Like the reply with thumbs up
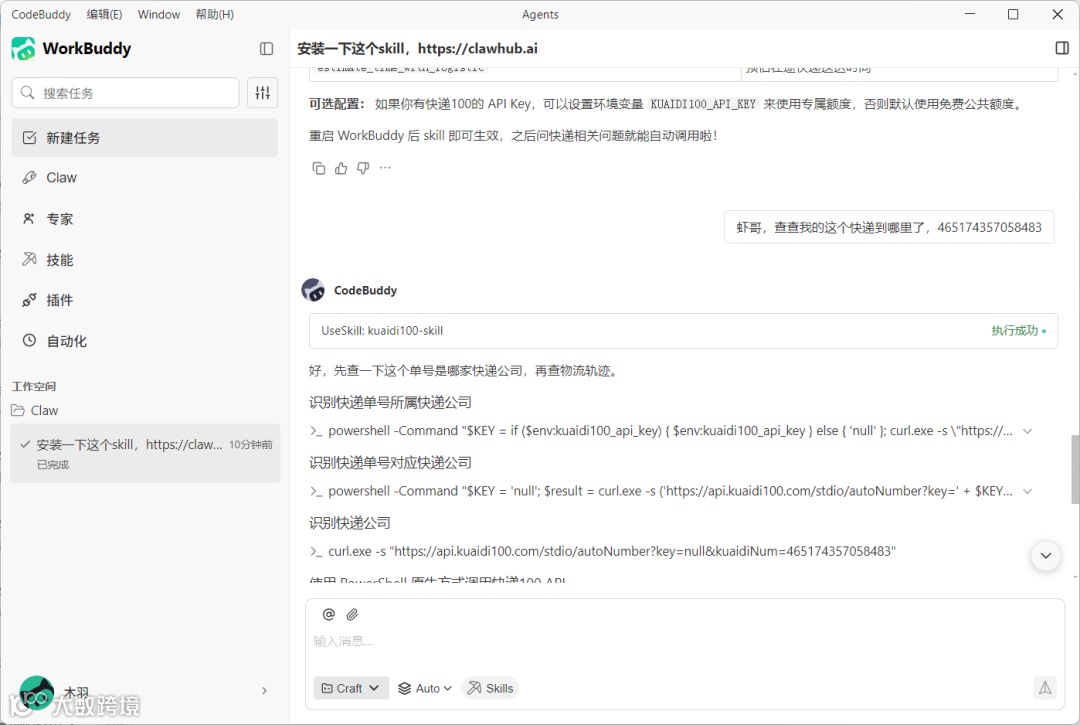The image size is (1080, 725). (x=341, y=168)
